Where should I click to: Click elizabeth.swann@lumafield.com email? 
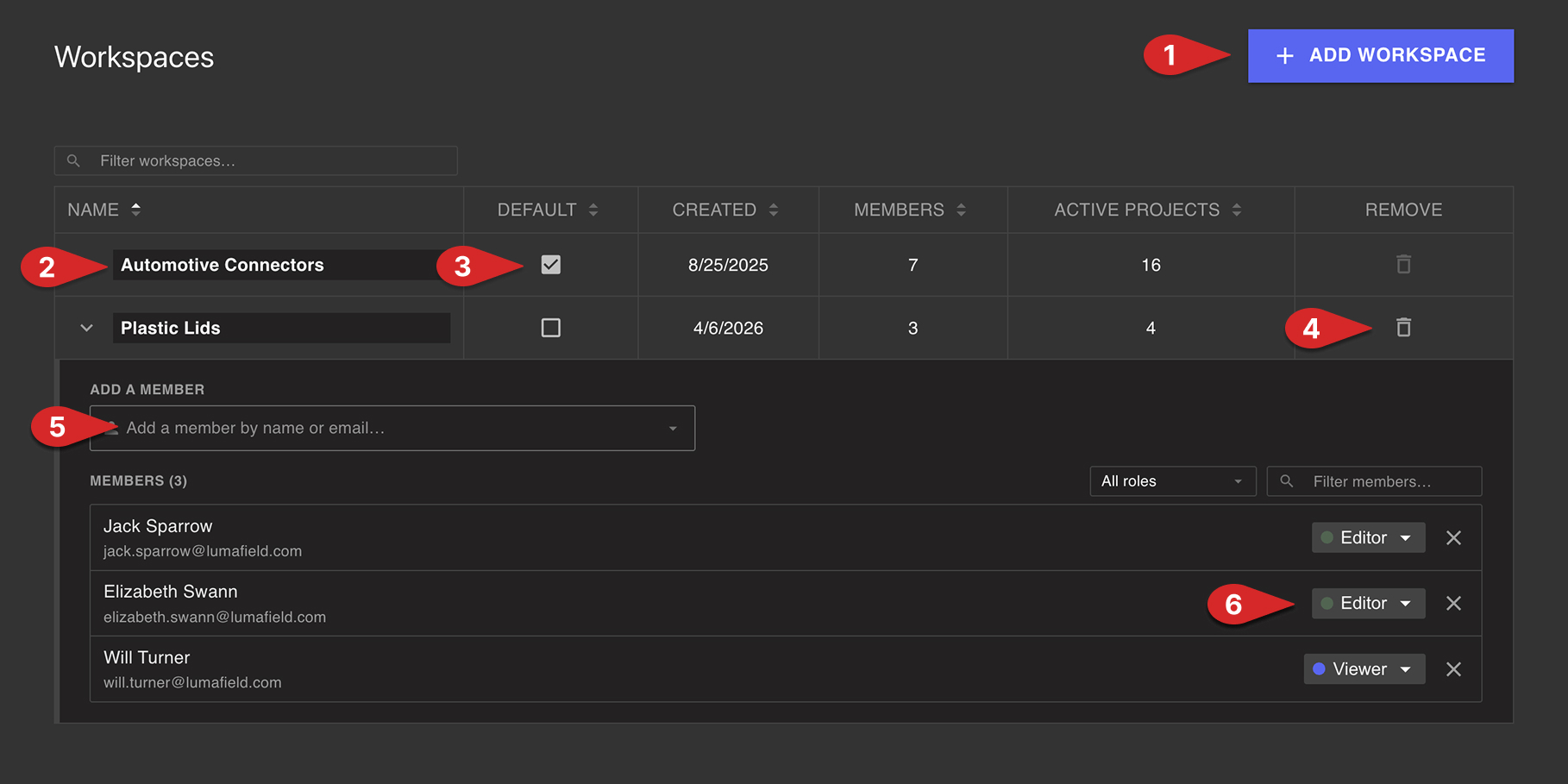pyautogui.click(x=215, y=617)
